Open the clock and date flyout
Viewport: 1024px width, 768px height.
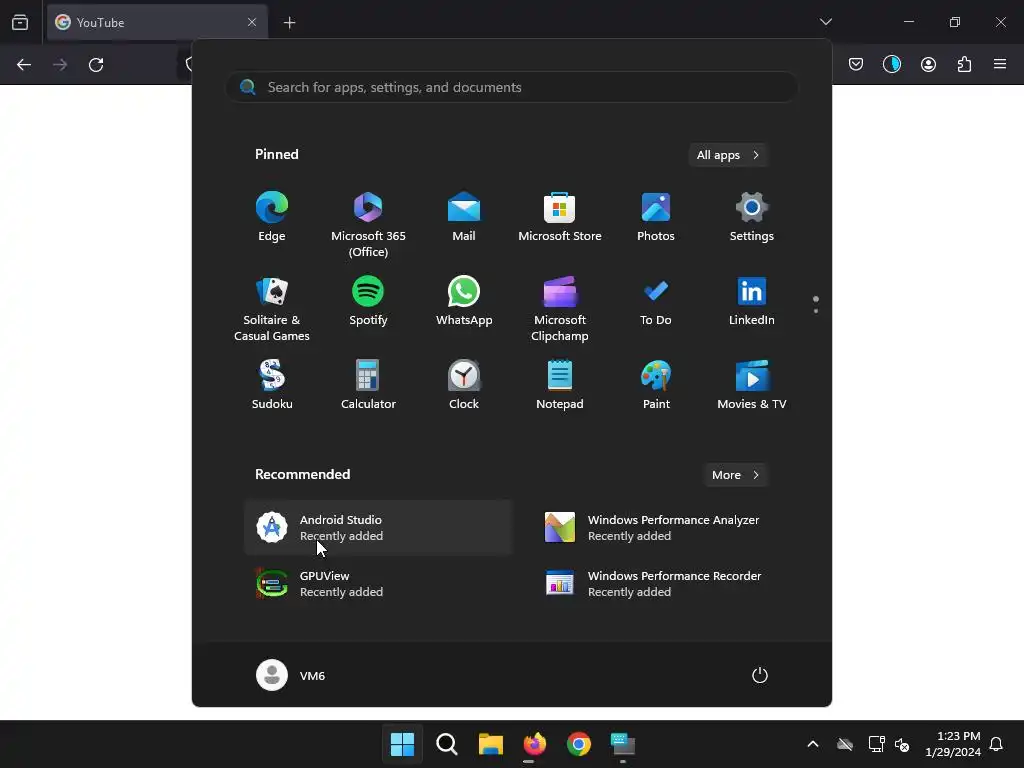(x=953, y=744)
